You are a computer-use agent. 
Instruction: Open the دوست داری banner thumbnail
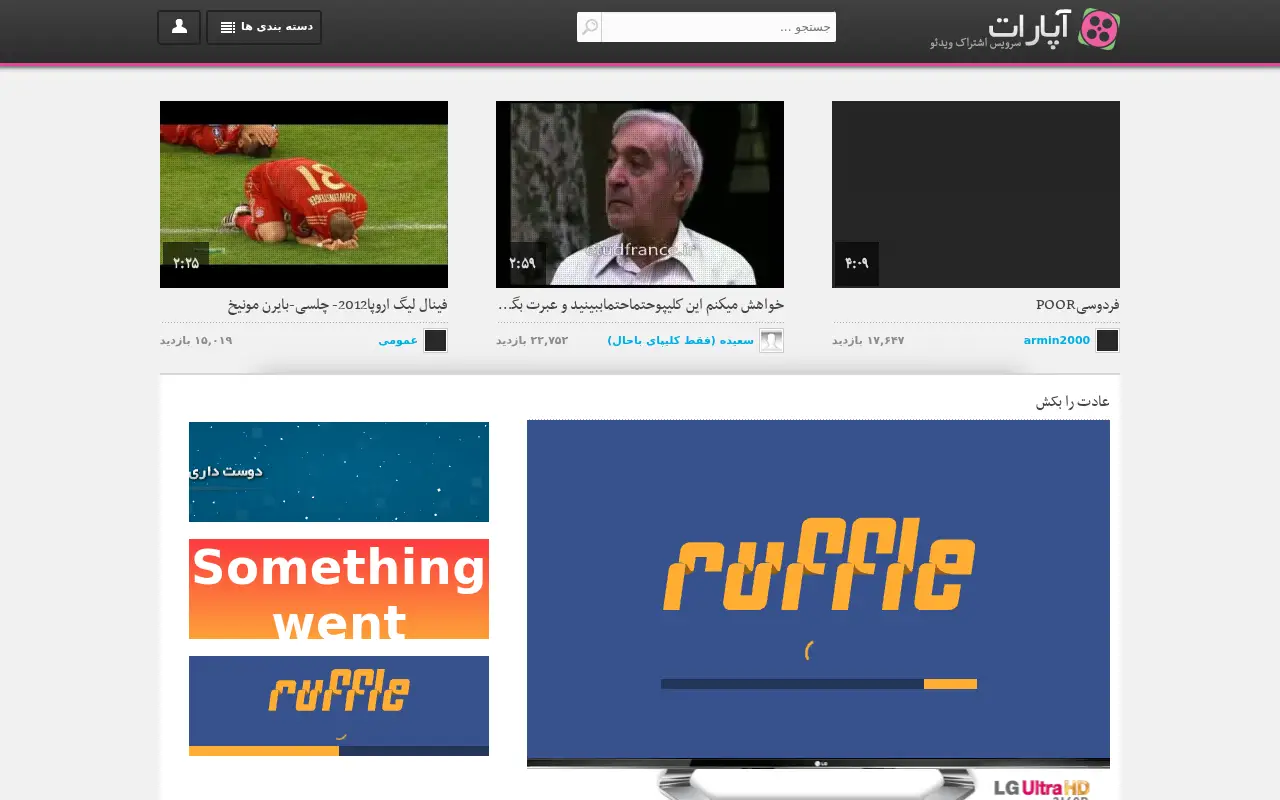[339, 472]
